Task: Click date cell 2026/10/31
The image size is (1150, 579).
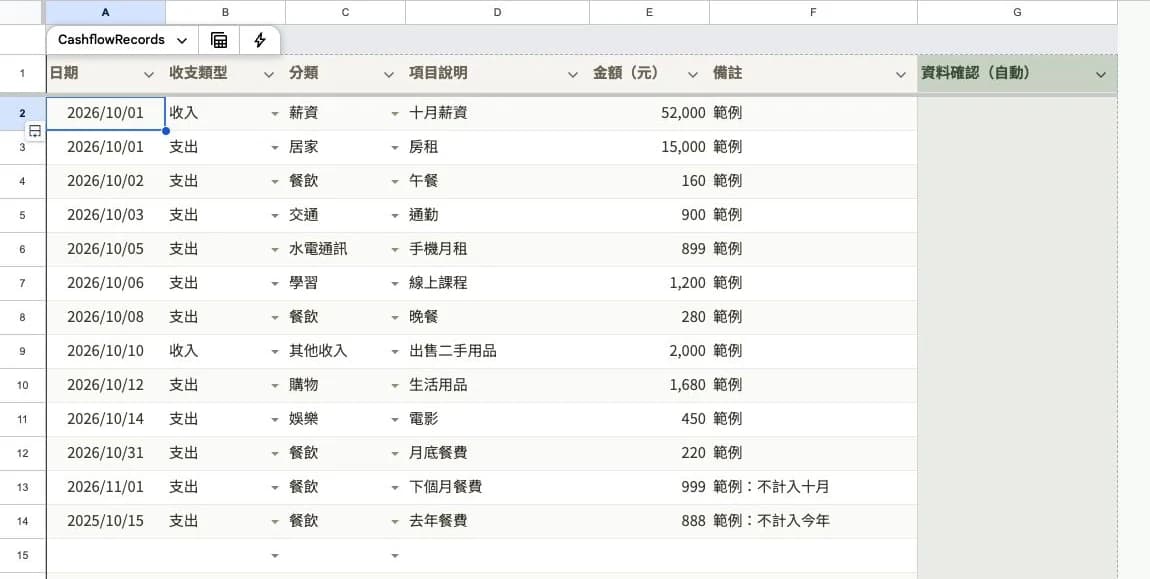Action: (x=106, y=454)
